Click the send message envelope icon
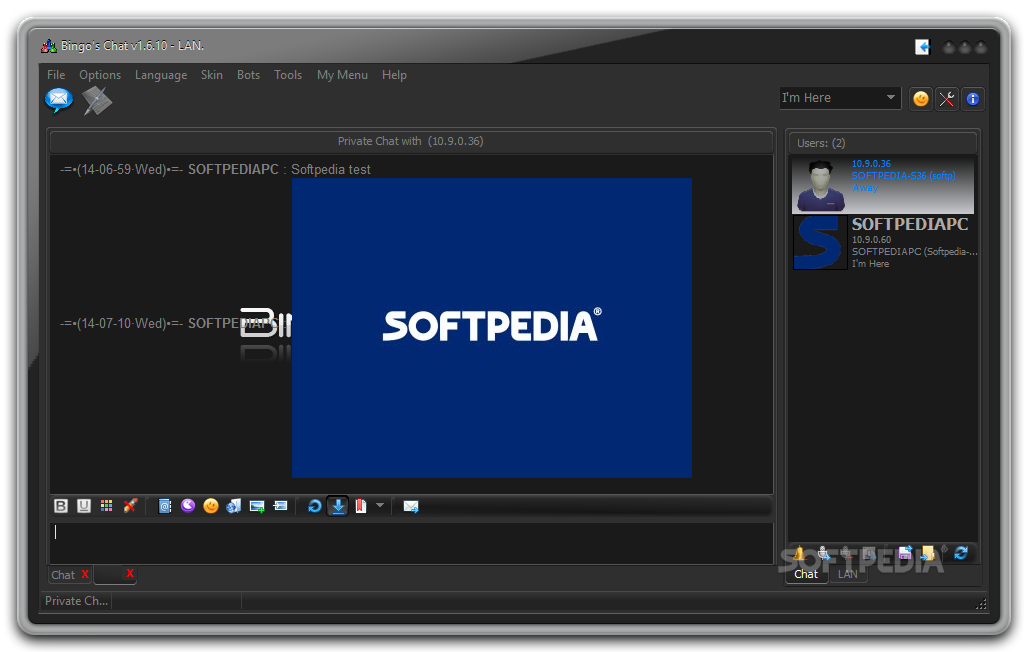1028x652 pixels. click(411, 506)
